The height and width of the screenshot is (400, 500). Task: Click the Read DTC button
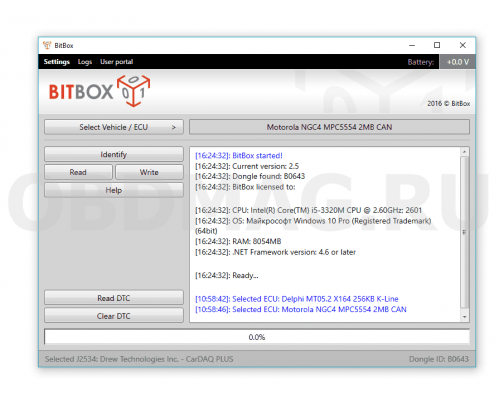[114, 298]
